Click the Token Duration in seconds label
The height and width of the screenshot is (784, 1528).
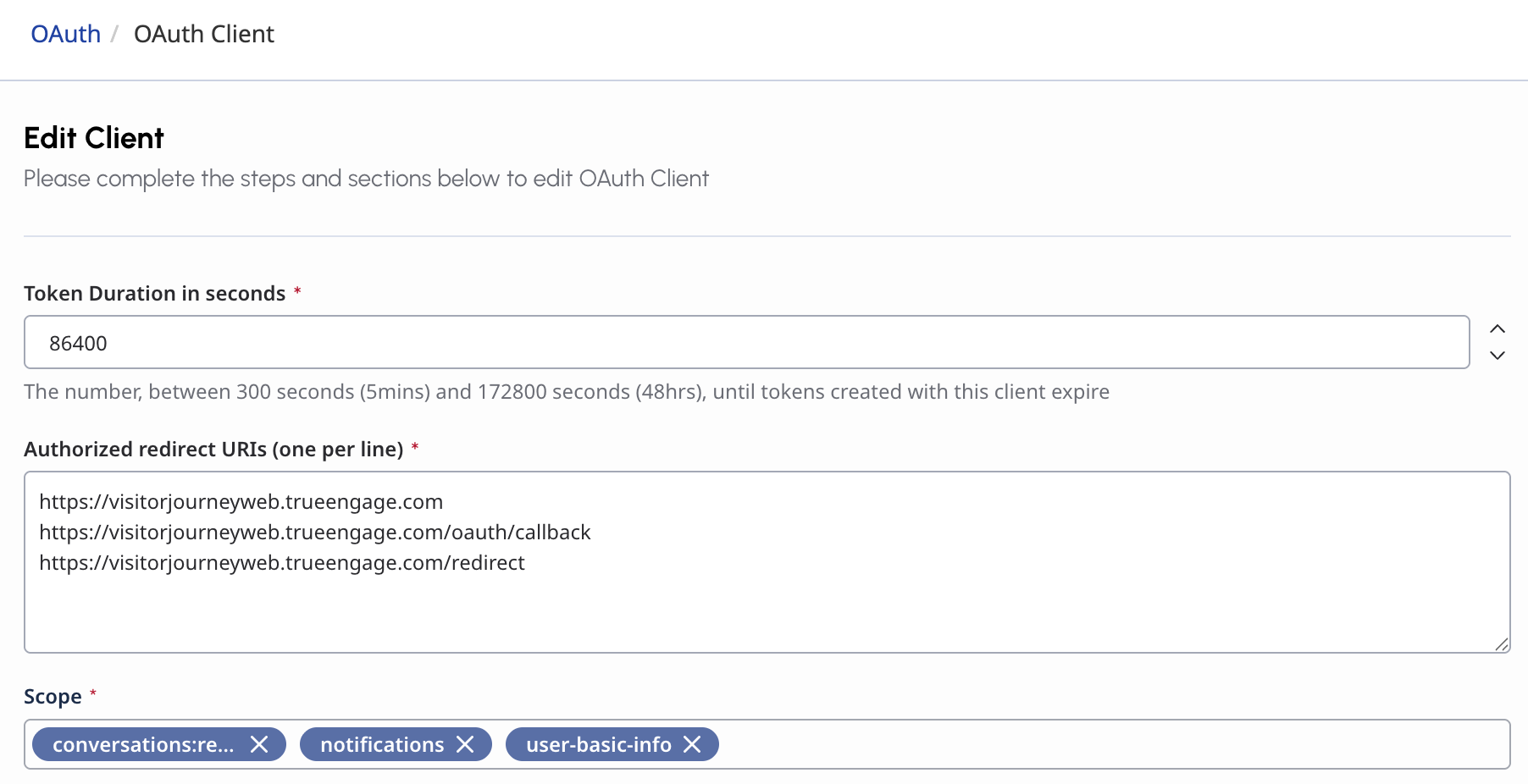[155, 293]
